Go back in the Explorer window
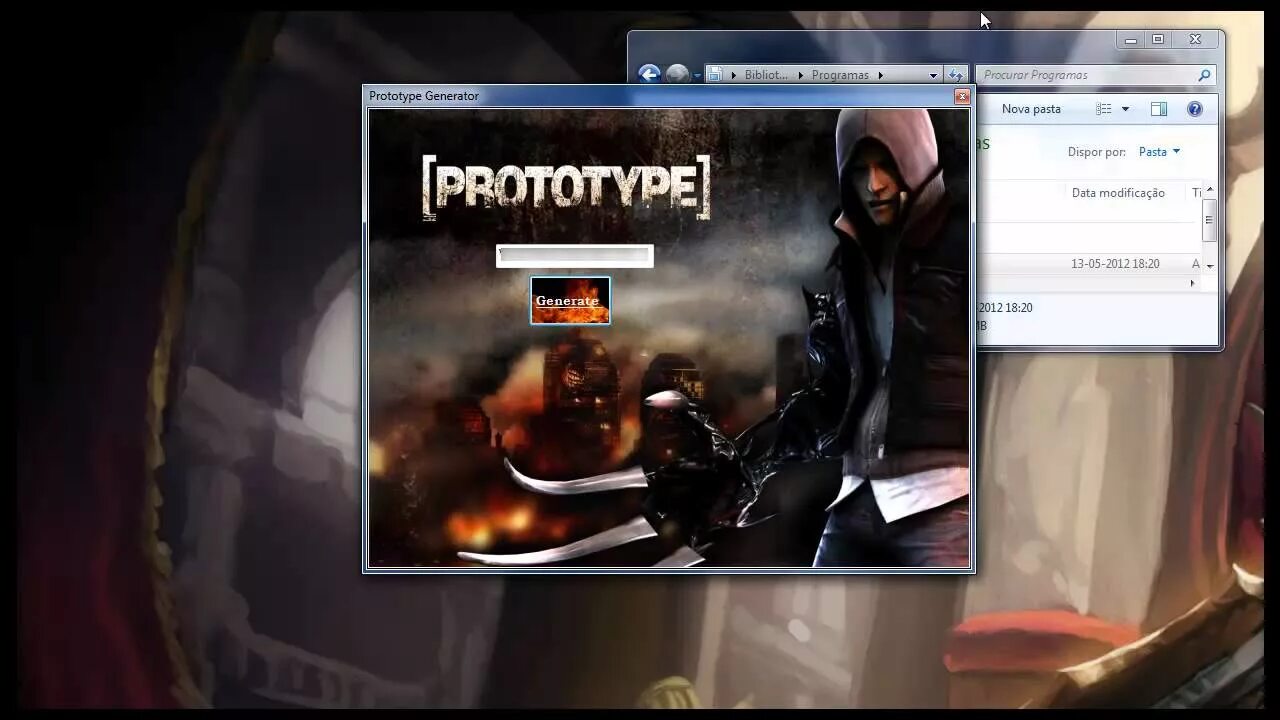 [649, 74]
